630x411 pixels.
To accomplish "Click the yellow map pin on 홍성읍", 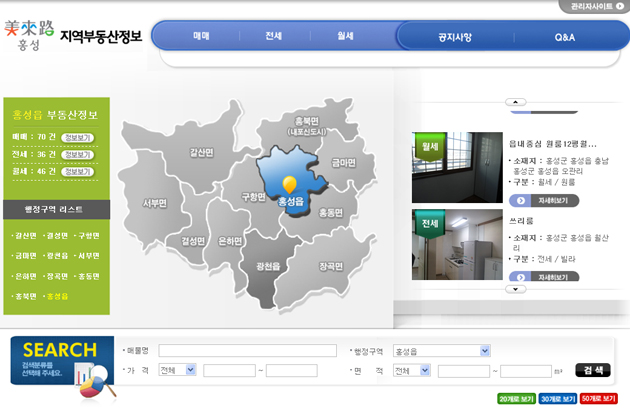I will pyautogui.click(x=290, y=184).
